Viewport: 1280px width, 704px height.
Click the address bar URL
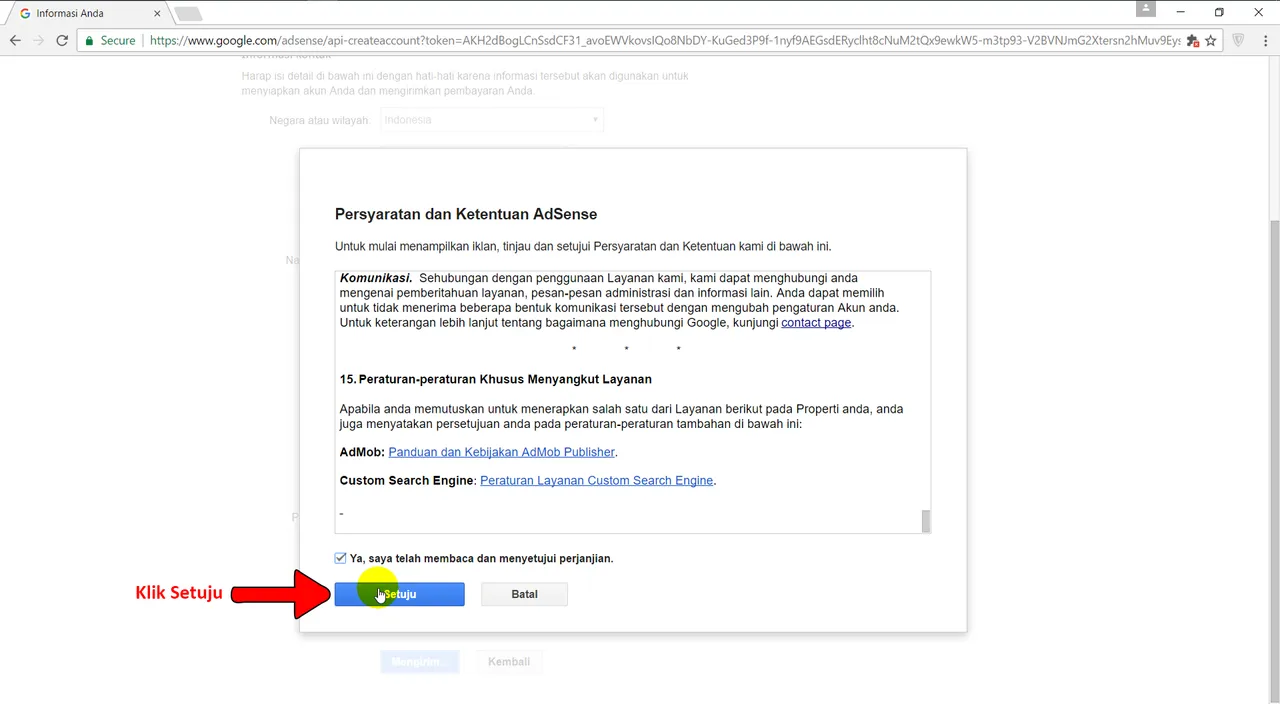[665, 41]
